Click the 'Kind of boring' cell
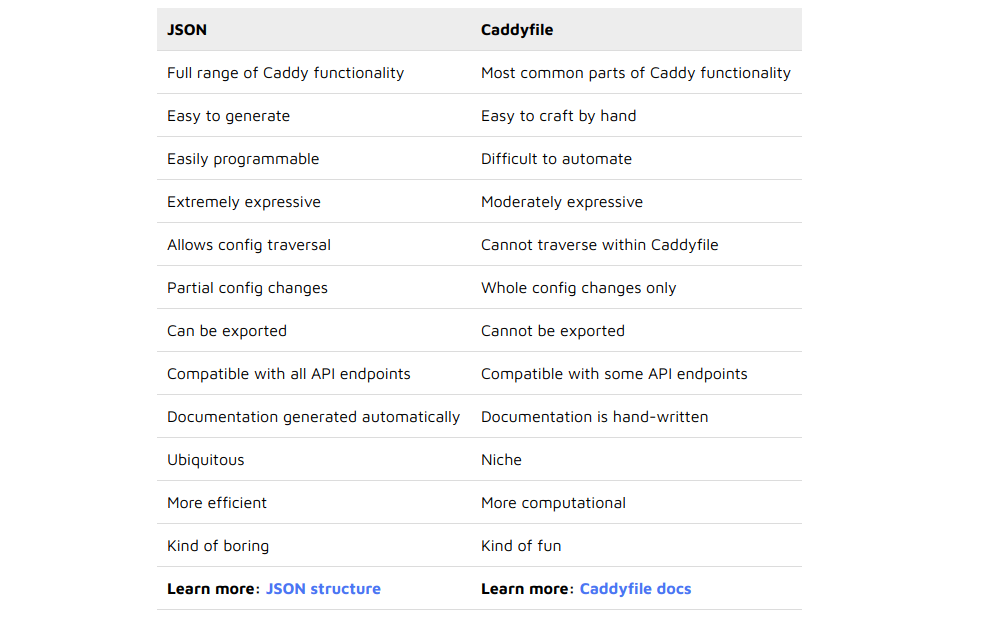Screen dimensions: 1007x641 (x=218, y=546)
